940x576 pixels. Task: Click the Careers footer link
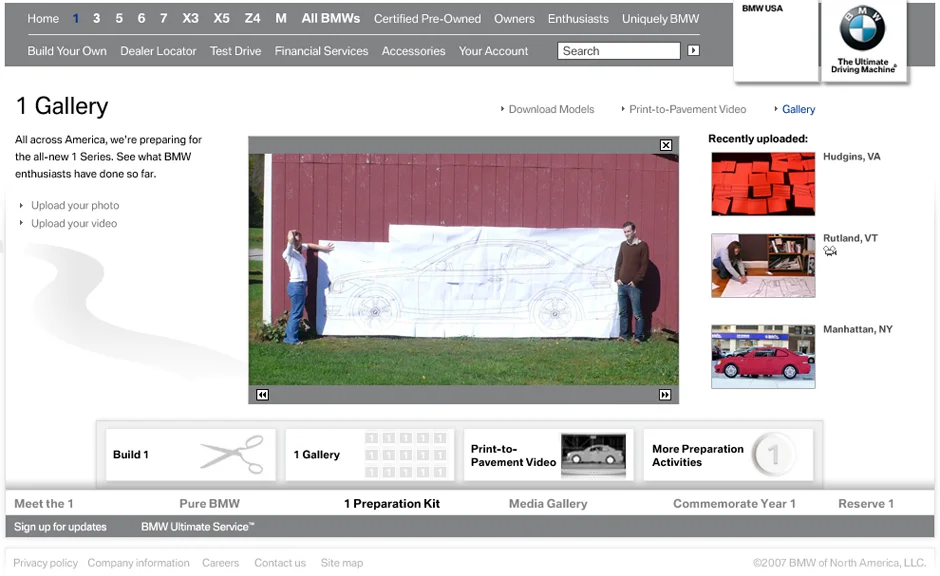click(x=220, y=563)
